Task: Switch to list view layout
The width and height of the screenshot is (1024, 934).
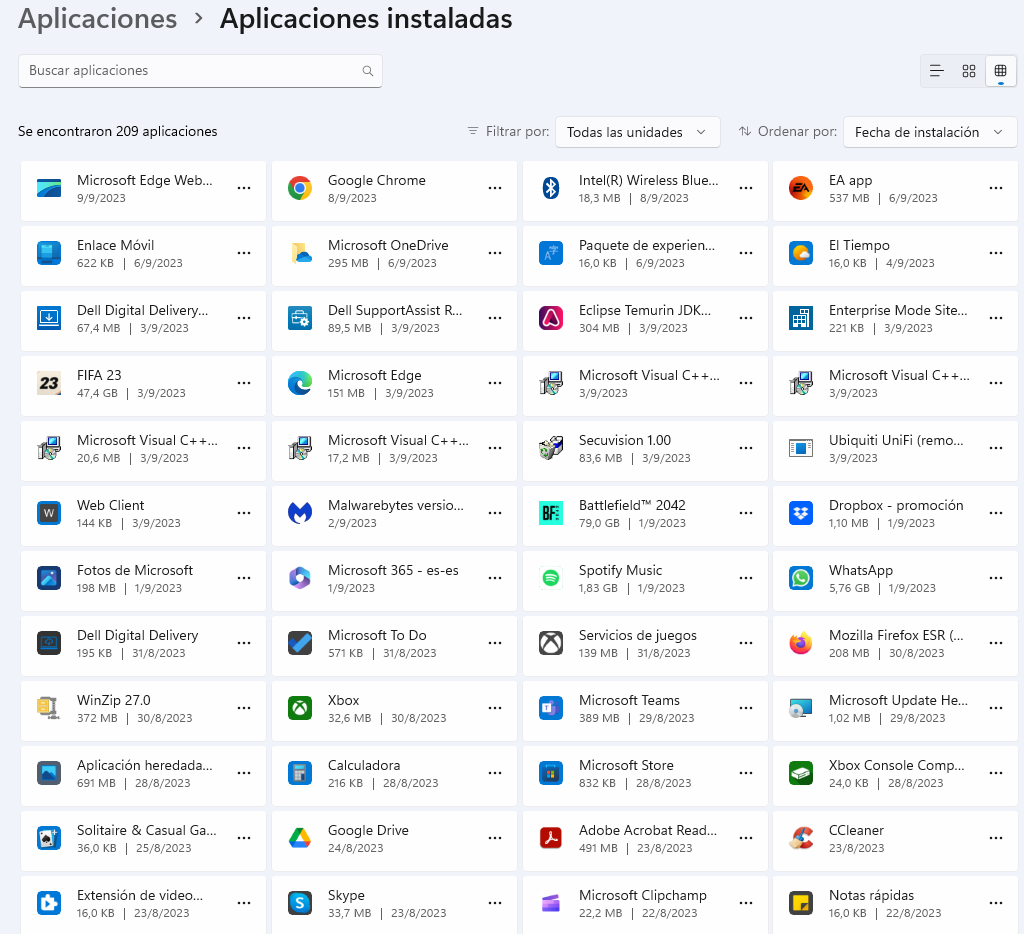Action: point(936,71)
